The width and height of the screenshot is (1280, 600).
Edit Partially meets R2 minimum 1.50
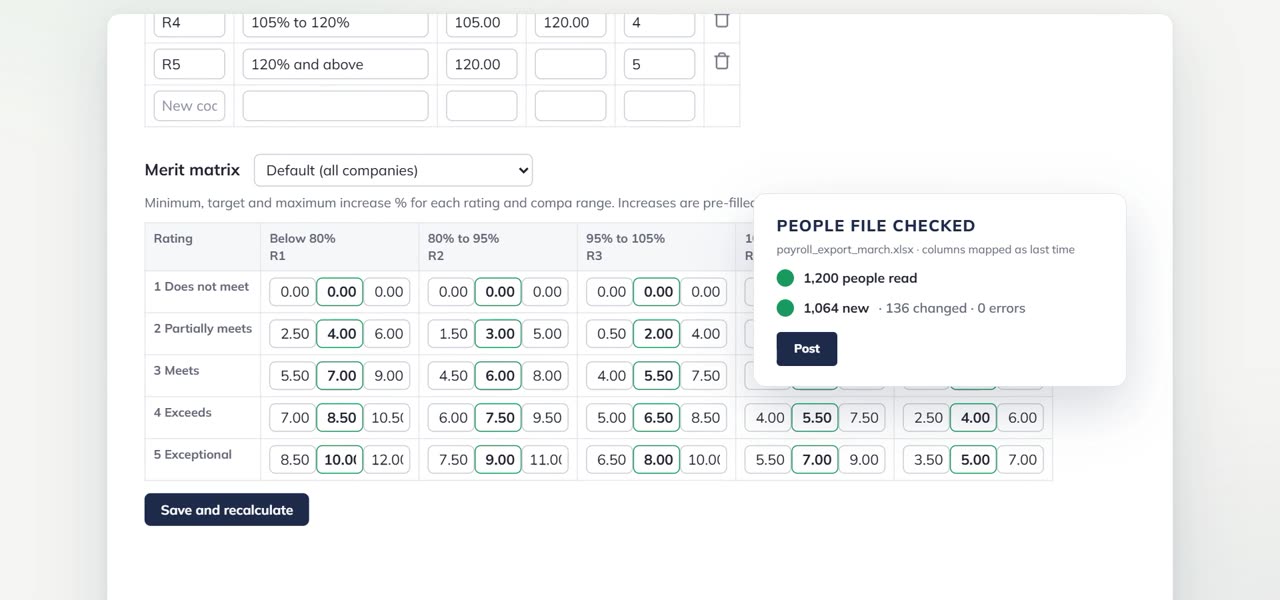451,334
